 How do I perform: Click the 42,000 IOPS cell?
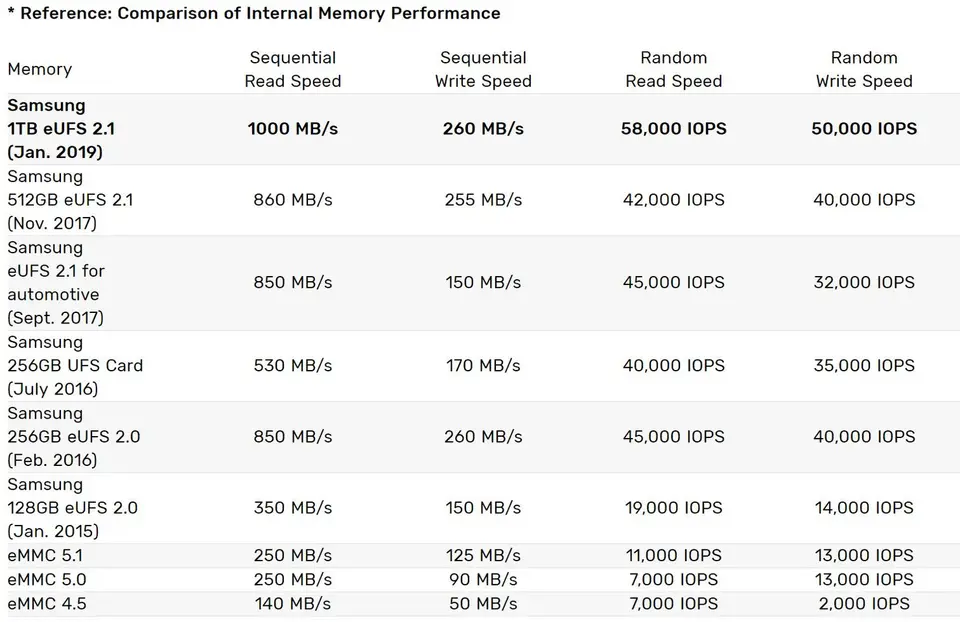pyautogui.click(x=674, y=200)
